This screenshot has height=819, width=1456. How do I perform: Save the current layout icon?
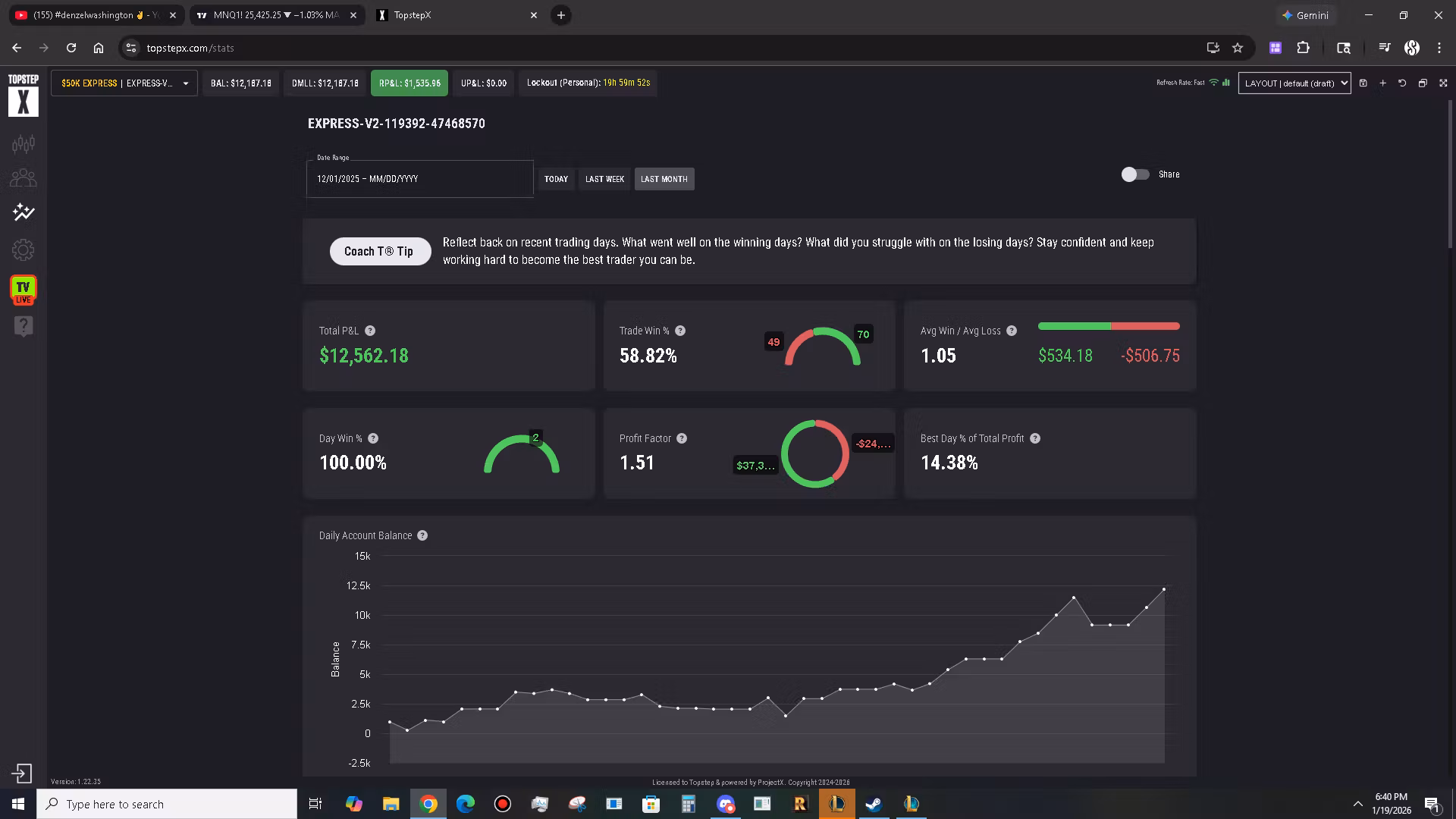click(1363, 83)
